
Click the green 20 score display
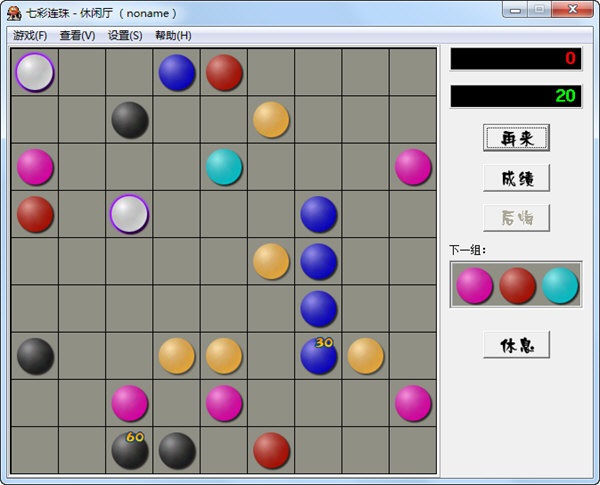(x=515, y=96)
